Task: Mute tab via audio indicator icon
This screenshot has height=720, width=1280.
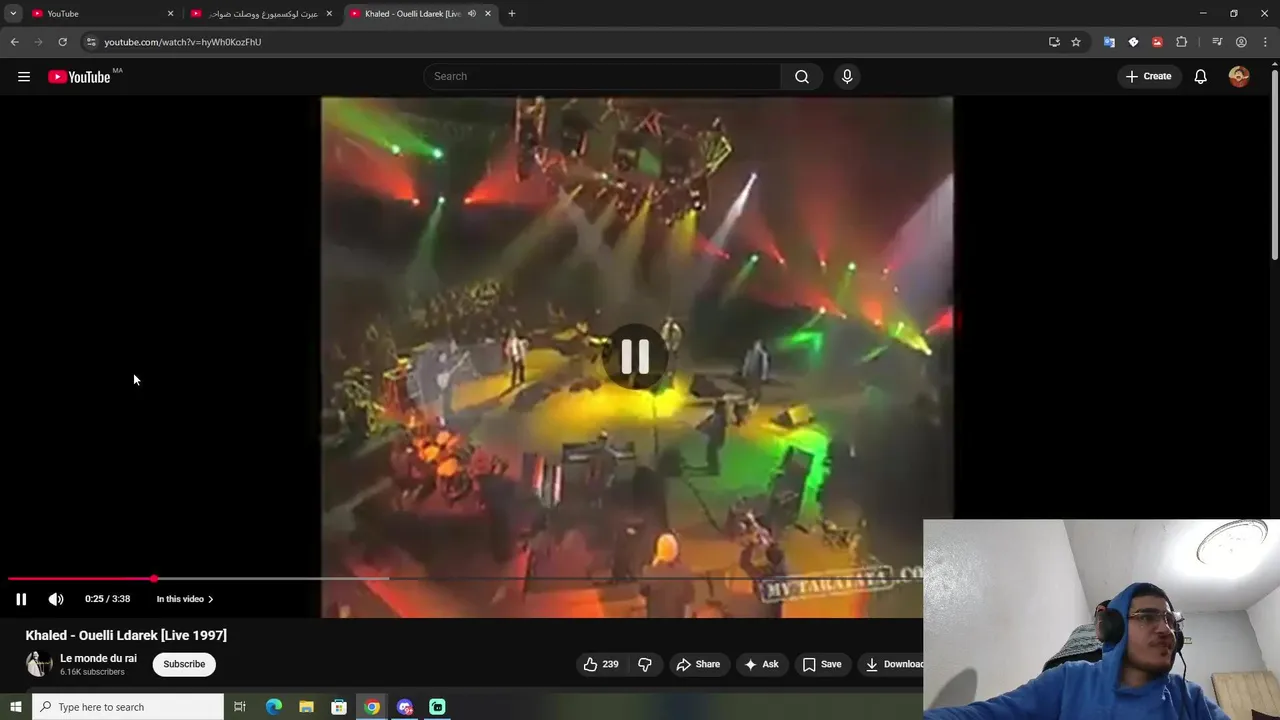Action: click(472, 14)
